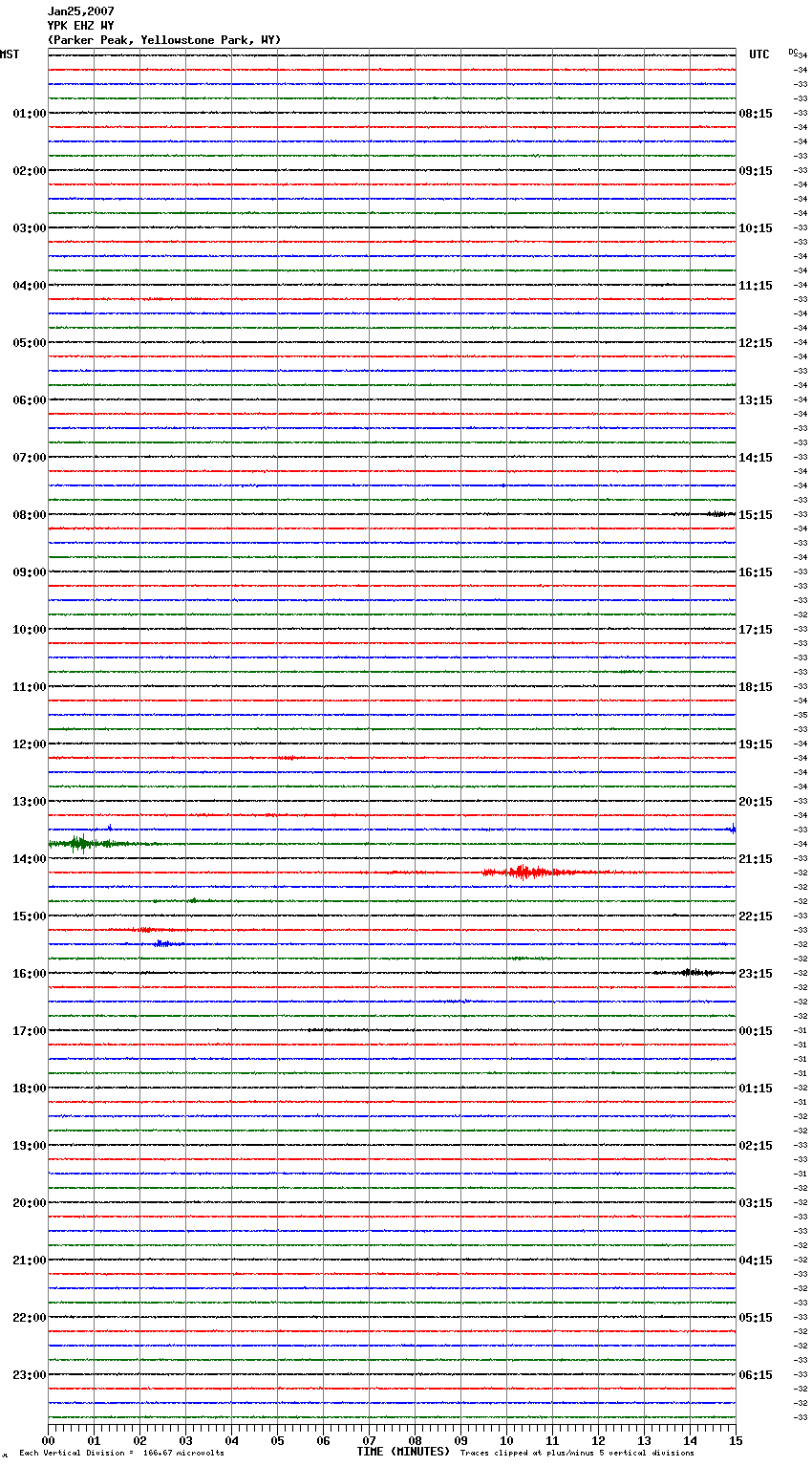Select the 14:00 MST hour label

tap(29, 859)
